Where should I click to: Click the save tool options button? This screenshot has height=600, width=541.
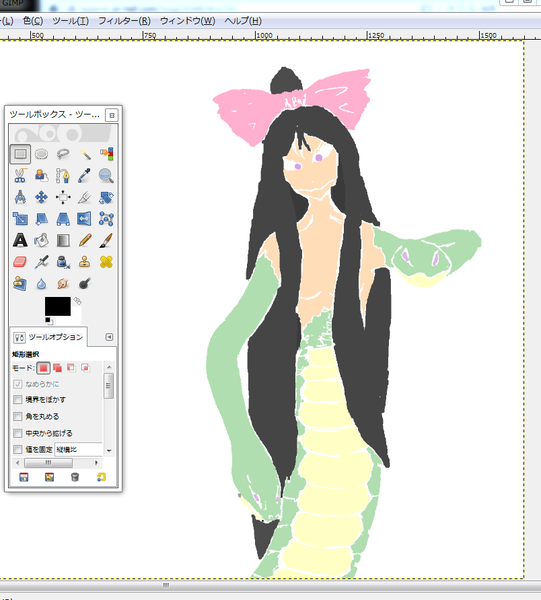pyautogui.click(x=24, y=477)
